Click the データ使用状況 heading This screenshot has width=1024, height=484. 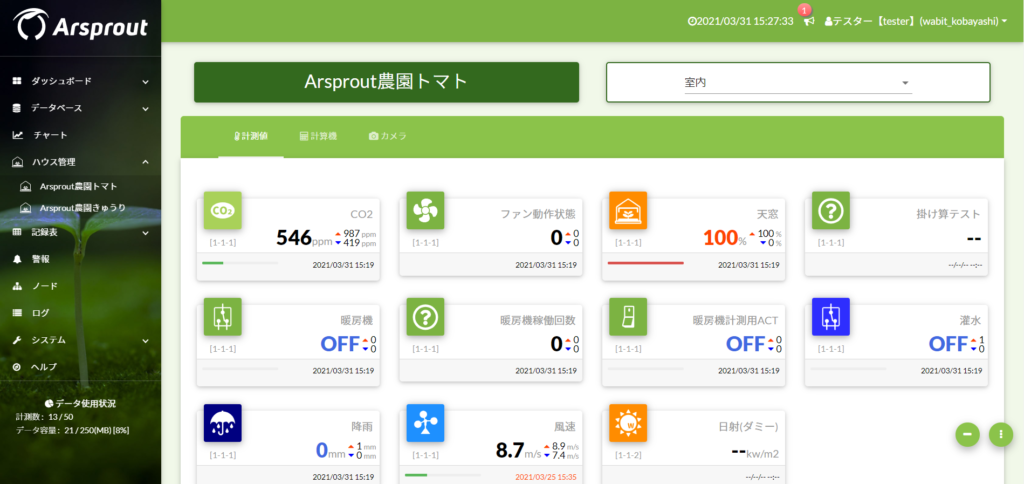point(80,404)
